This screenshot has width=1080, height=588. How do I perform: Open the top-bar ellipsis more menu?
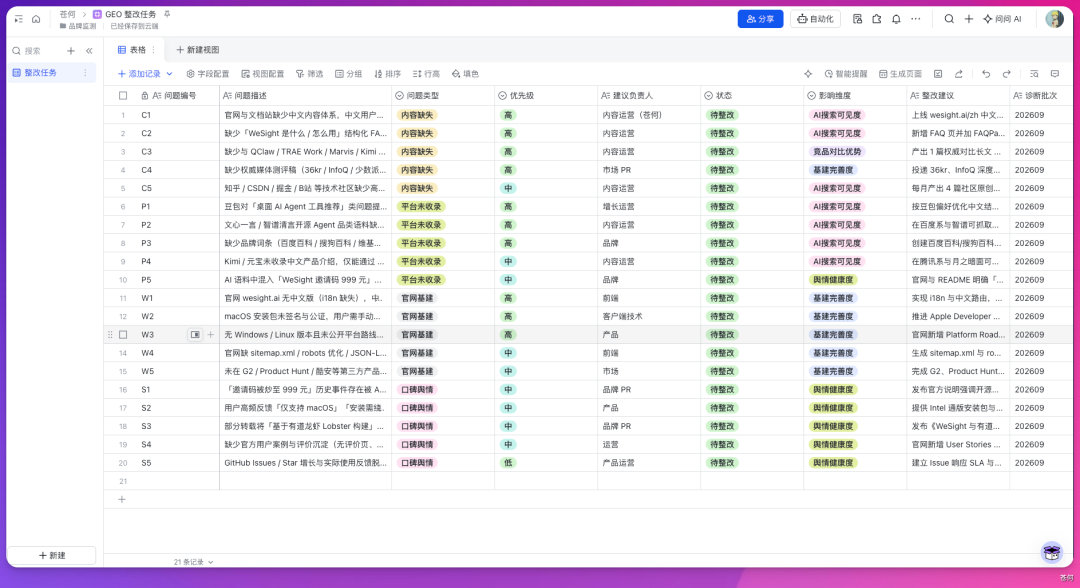915,19
